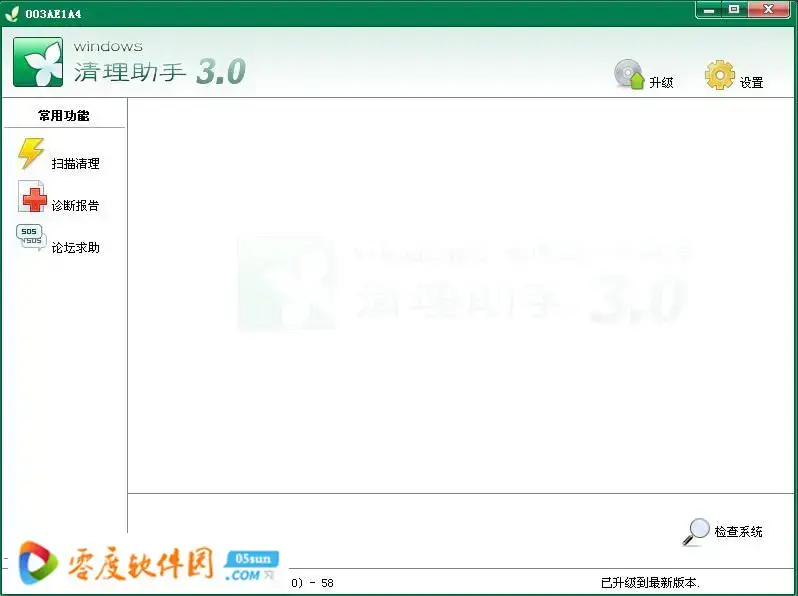Click the lightning bolt scan-clean icon
The width and height of the screenshot is (798, 596).
click(31, 153)
